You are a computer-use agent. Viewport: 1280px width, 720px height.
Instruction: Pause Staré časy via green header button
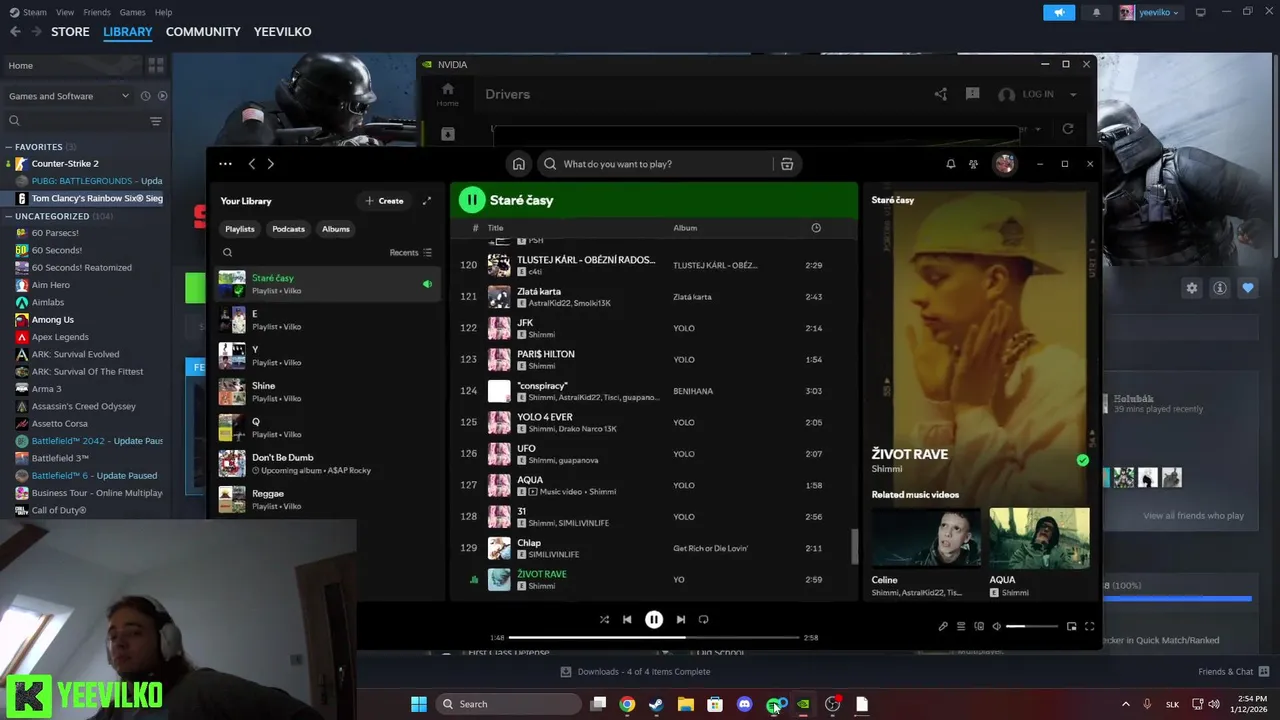[472, 200]
